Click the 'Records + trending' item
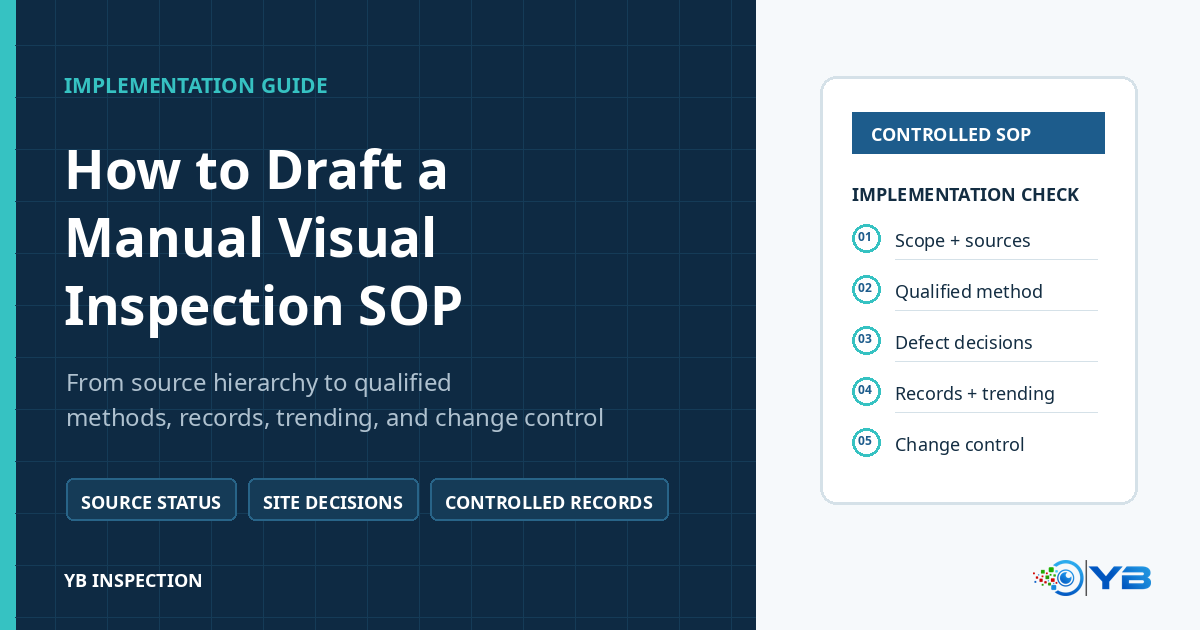The width and height of the screenshot is (1200, 630). pos(974,394)
